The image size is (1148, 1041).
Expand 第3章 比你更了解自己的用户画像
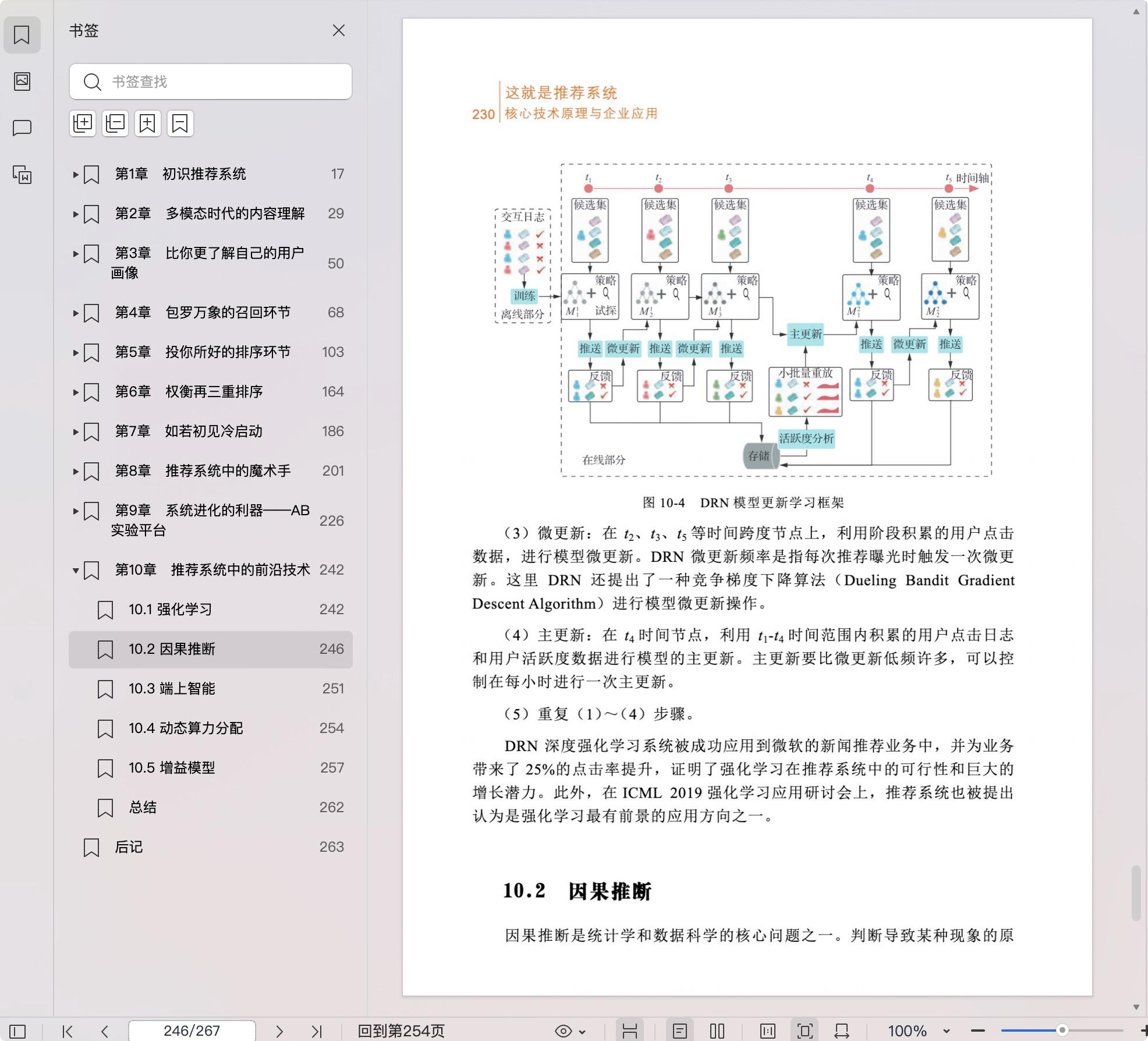pyautogui.click(x=76, y=253)
